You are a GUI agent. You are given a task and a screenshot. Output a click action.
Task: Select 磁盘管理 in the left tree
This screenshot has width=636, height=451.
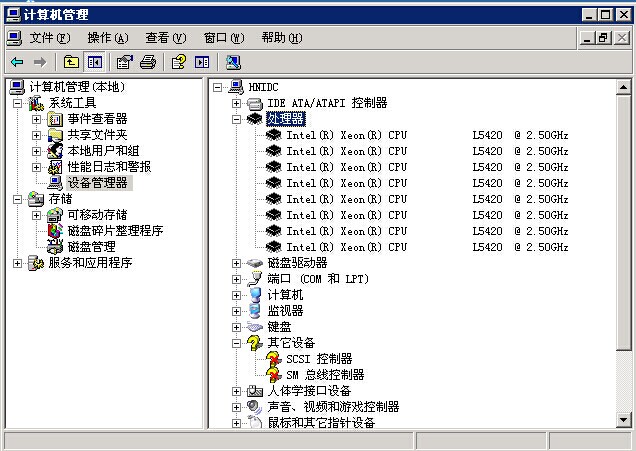click(x=91, y=247)
